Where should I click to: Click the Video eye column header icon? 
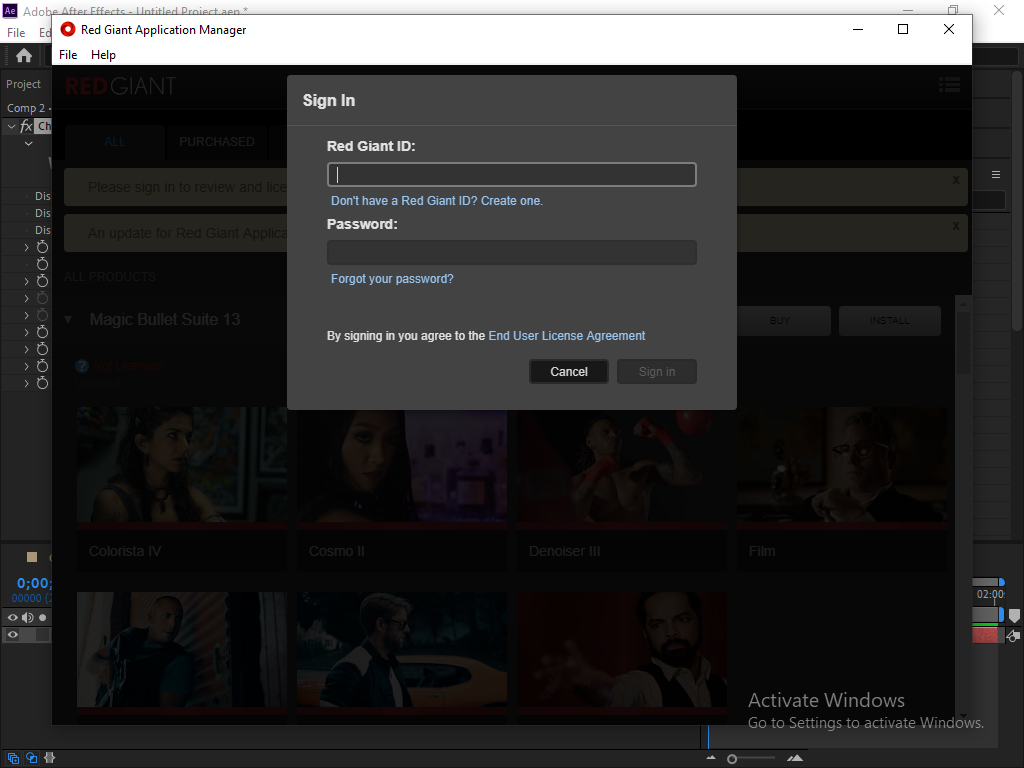tap(12, 617)
